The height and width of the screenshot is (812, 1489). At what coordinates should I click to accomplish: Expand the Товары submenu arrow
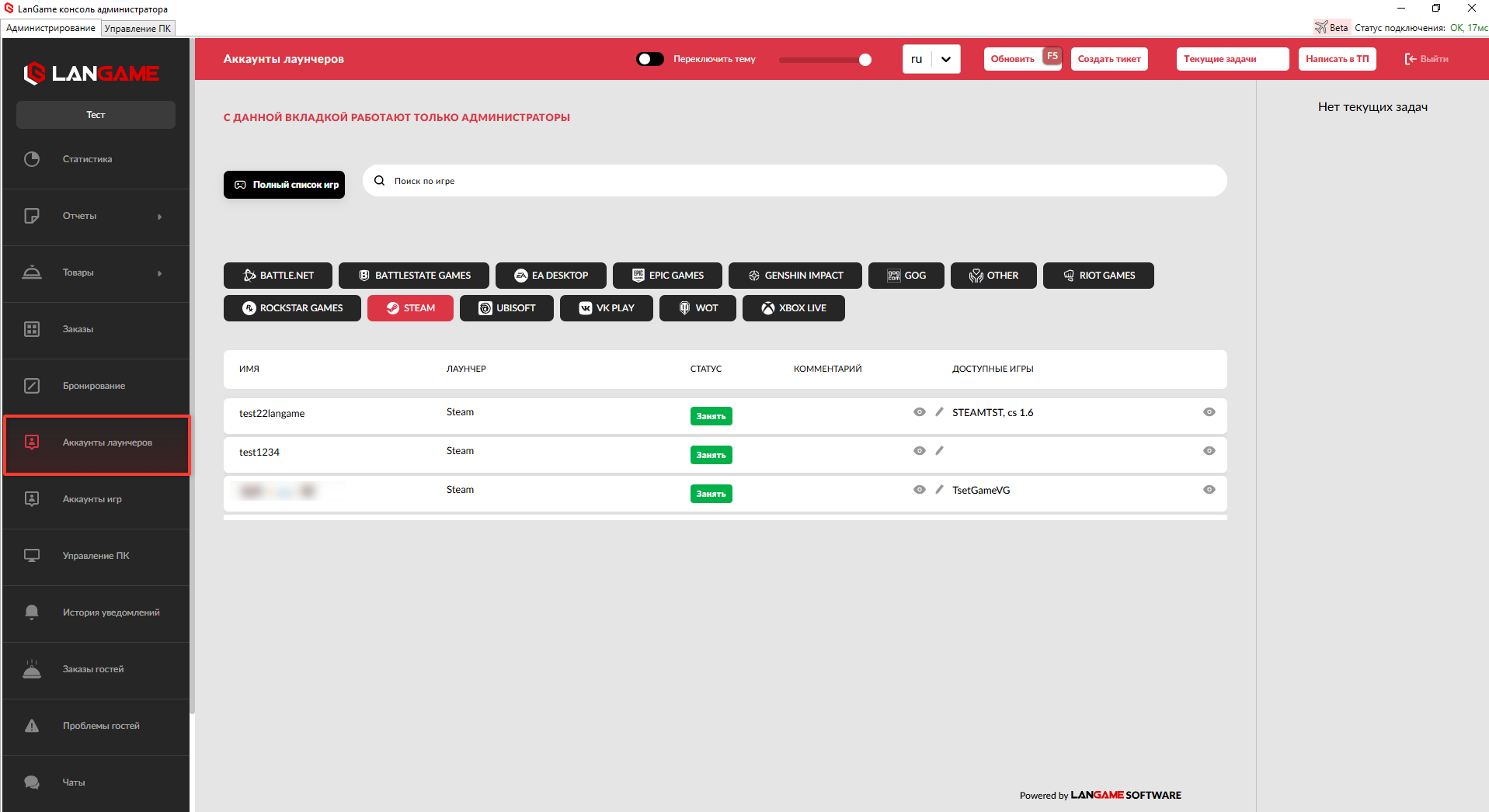coord(160,273)
